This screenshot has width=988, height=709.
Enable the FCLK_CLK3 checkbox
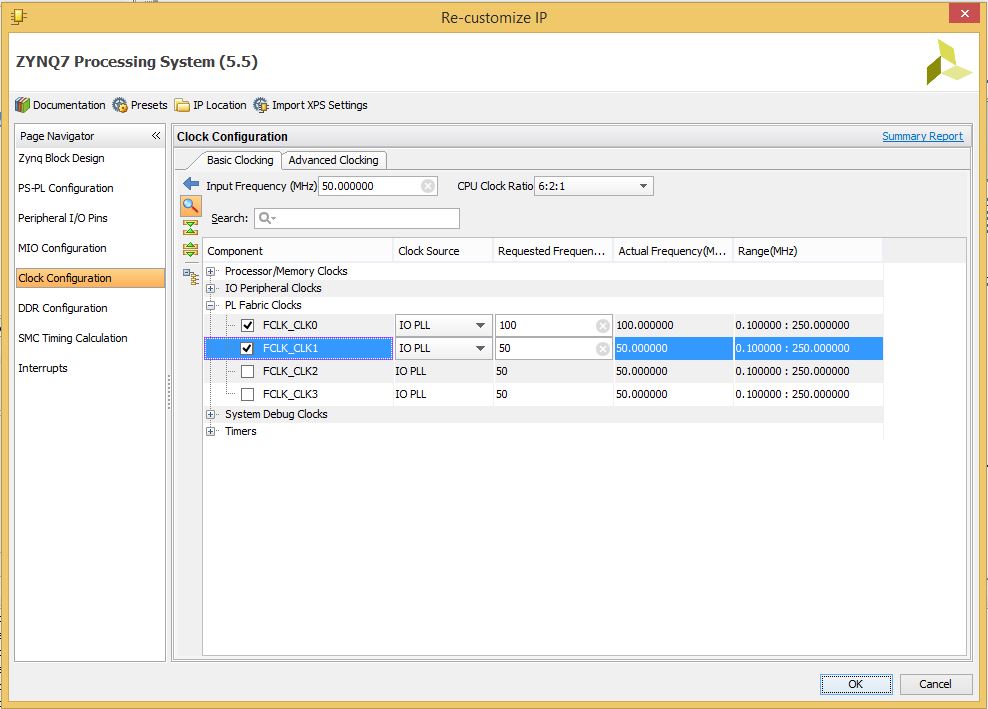(x=248, y=394)
